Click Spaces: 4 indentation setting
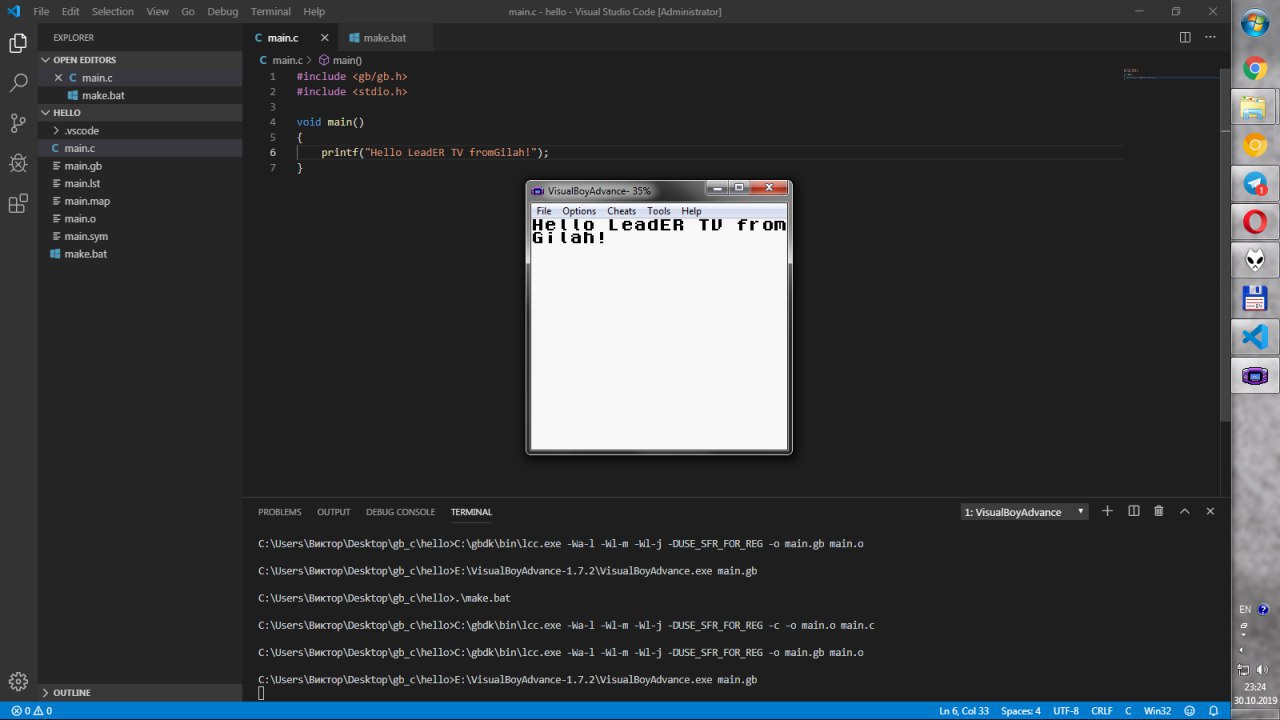Image resolution: width=1280 pixels, height=720 pixels. click(1021, 711)
